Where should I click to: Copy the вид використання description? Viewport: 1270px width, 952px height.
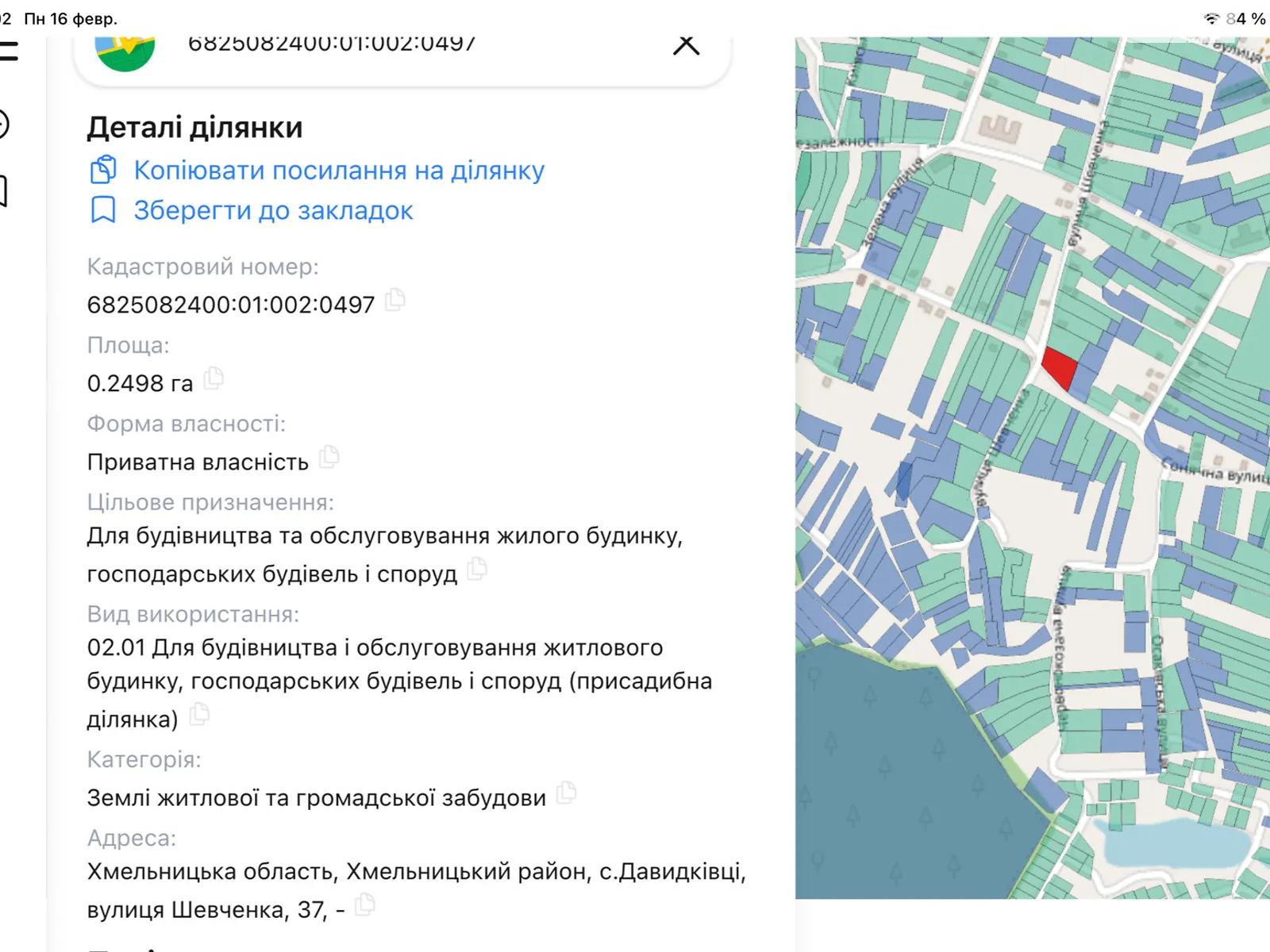(x=201, y=715)
